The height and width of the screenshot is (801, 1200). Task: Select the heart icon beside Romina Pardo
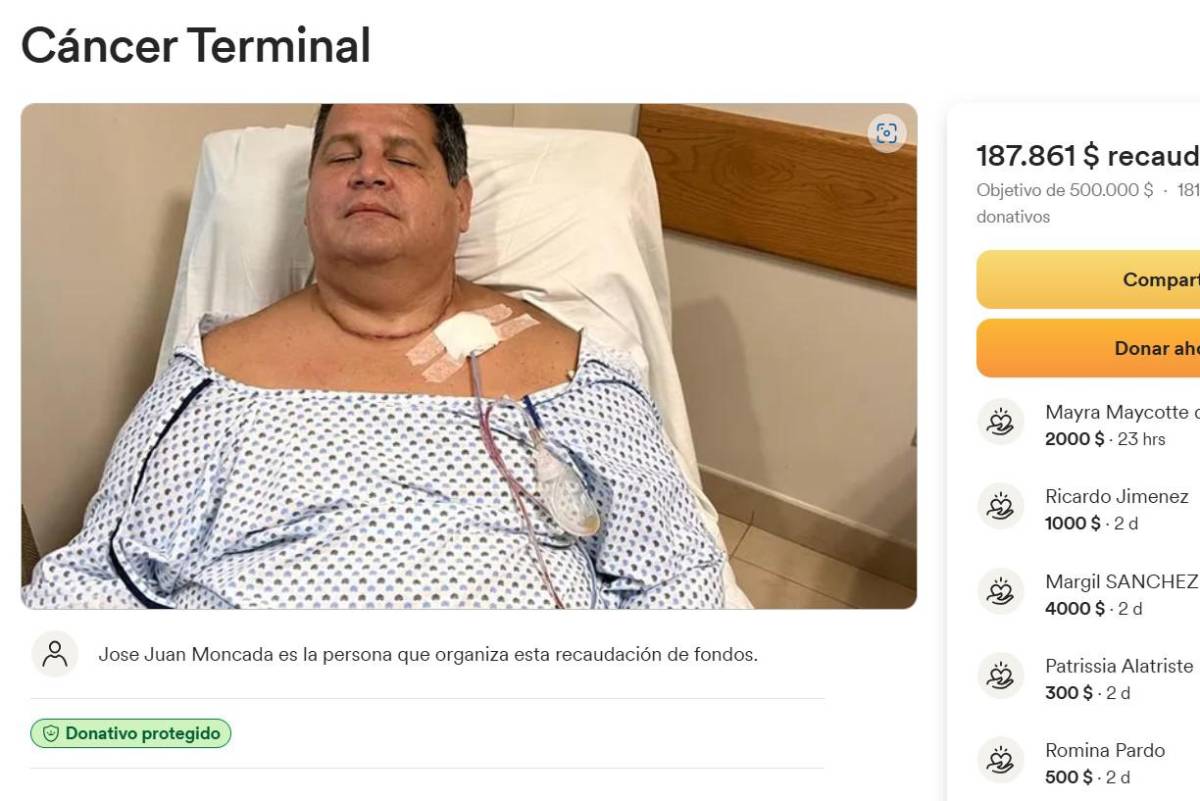(x=1000, y=761)
